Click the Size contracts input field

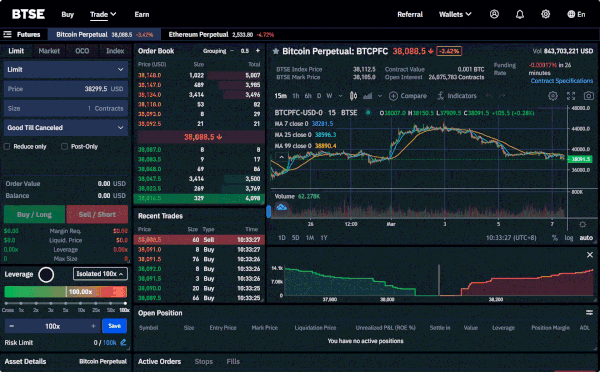pos(65,109)
